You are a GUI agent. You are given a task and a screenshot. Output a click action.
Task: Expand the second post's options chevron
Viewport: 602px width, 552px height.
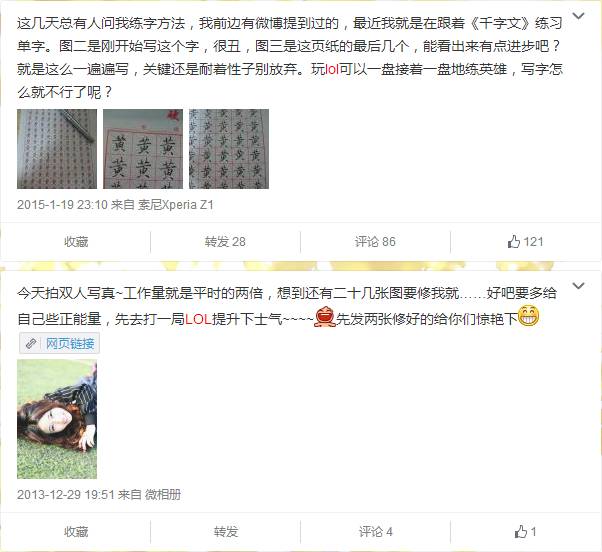point(578,286)
